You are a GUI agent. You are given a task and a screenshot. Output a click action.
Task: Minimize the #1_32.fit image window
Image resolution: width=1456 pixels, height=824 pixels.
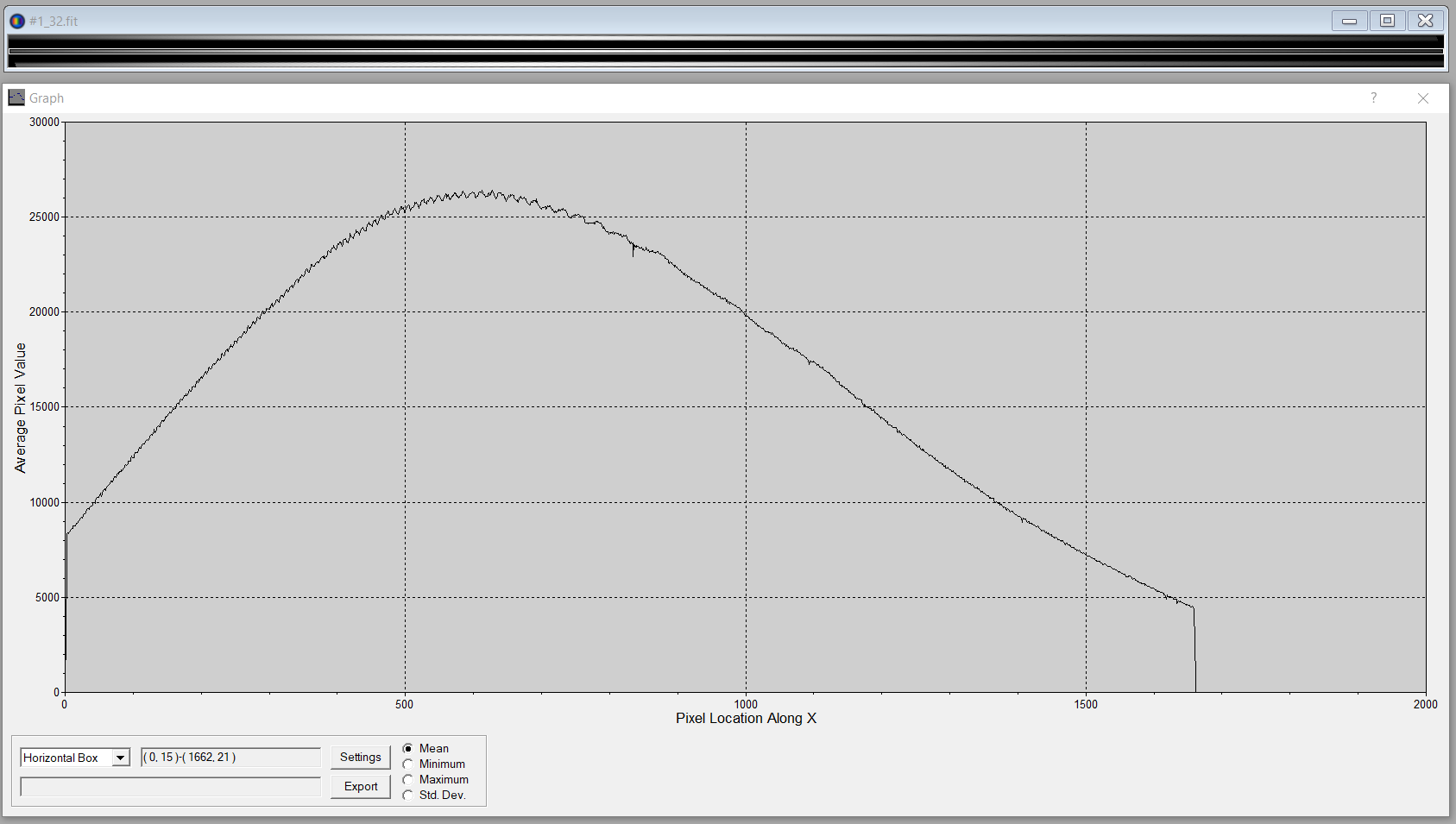coord(1349,21)
